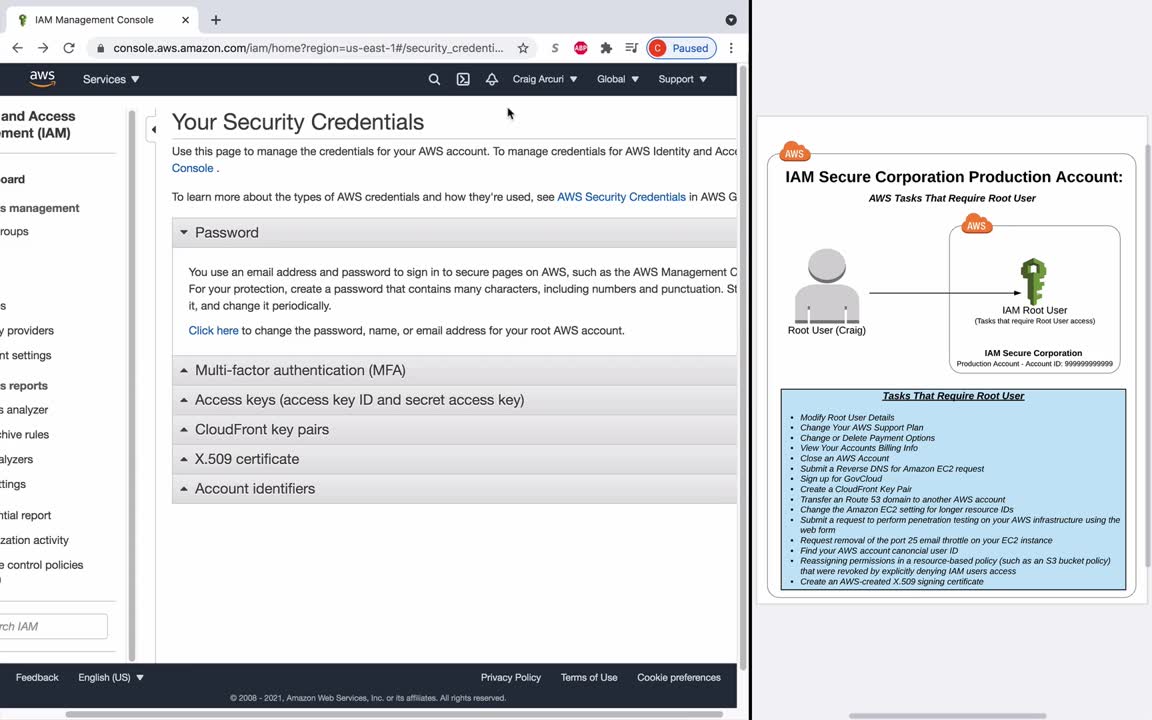Click the green IAM Root User key icon
The width and height of the screenshot is (1152, 720).
[x=1033, y=281]
